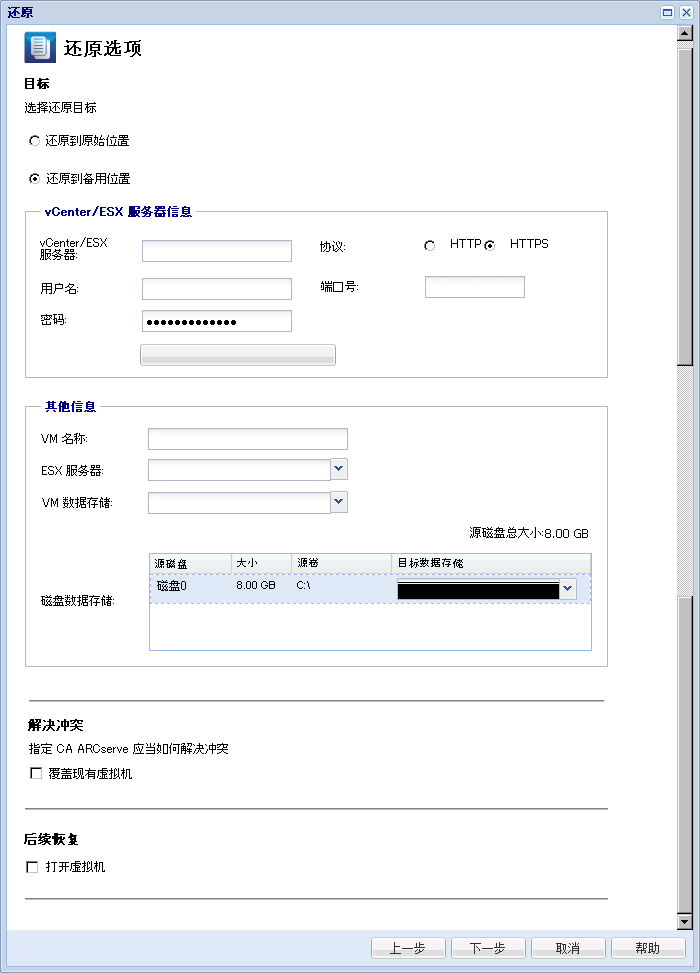The width and height of the screenshot is (700, 973).
Task: Click the 源磁盘 column header
Action: 191,563
